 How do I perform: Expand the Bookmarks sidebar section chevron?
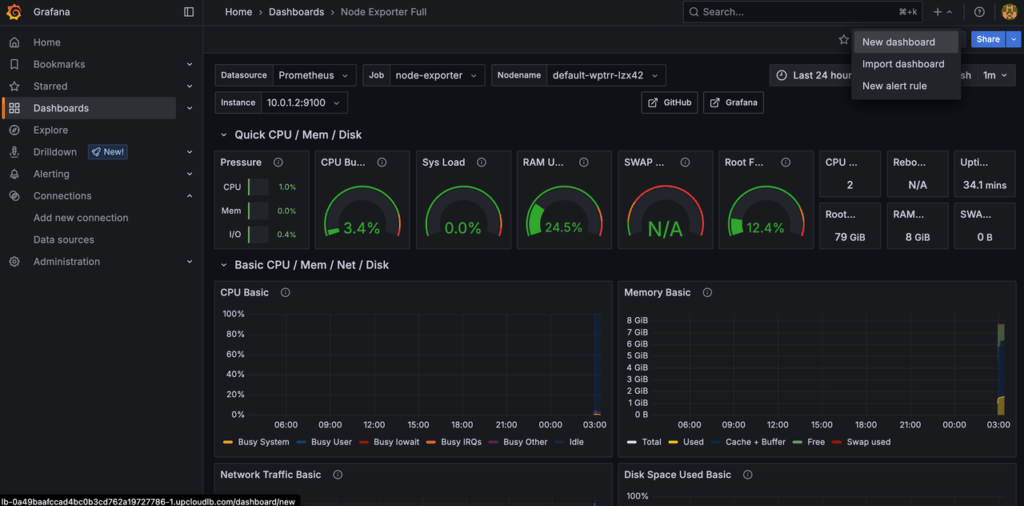click(189, 64)
